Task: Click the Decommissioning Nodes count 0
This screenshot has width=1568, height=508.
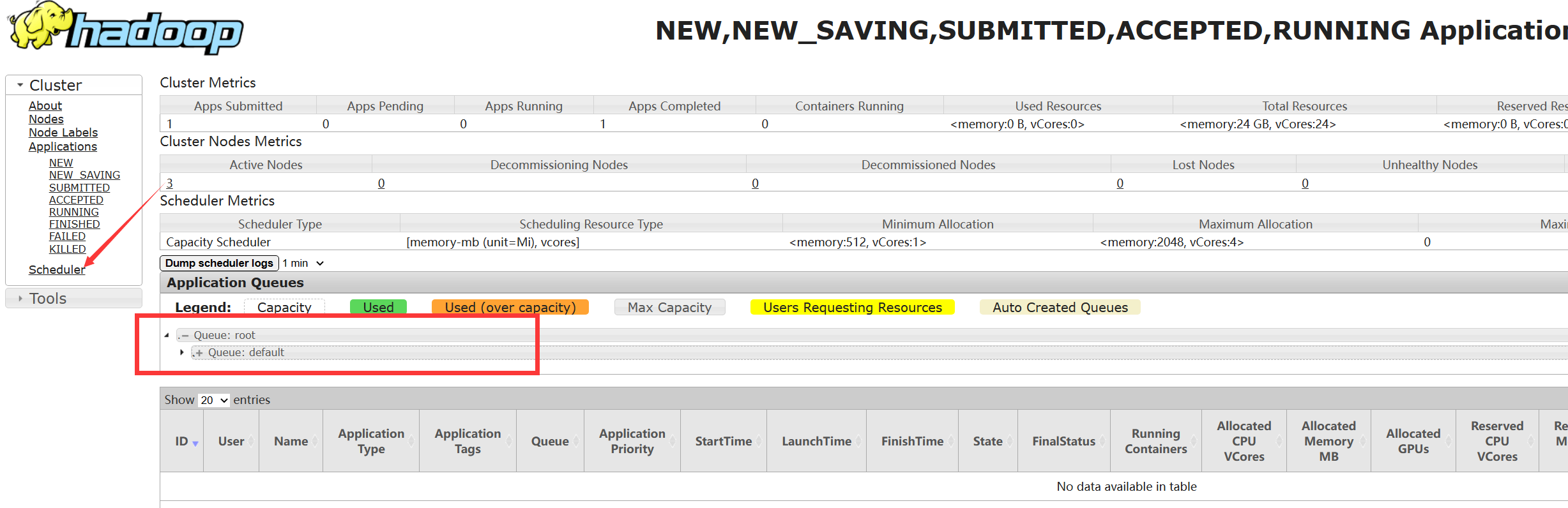Action: pos(381,183)
